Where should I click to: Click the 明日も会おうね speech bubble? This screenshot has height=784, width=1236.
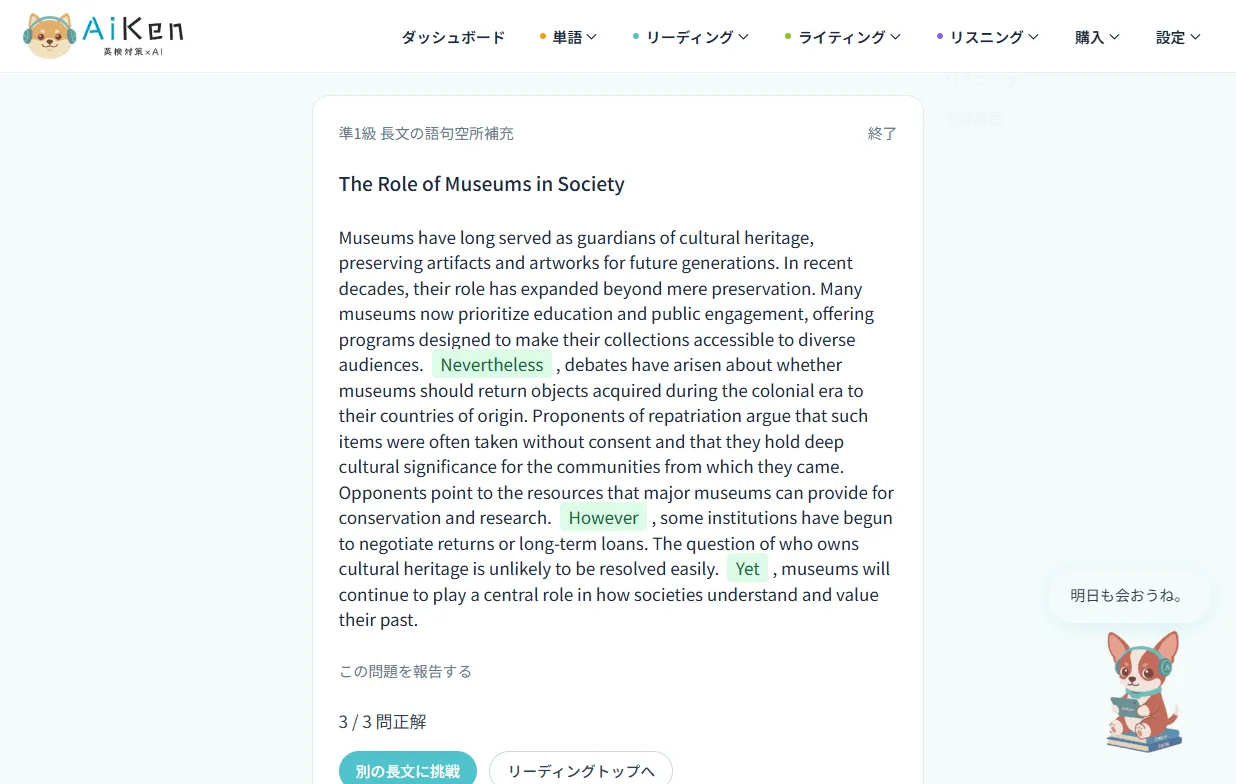(x=1129, y=596)
